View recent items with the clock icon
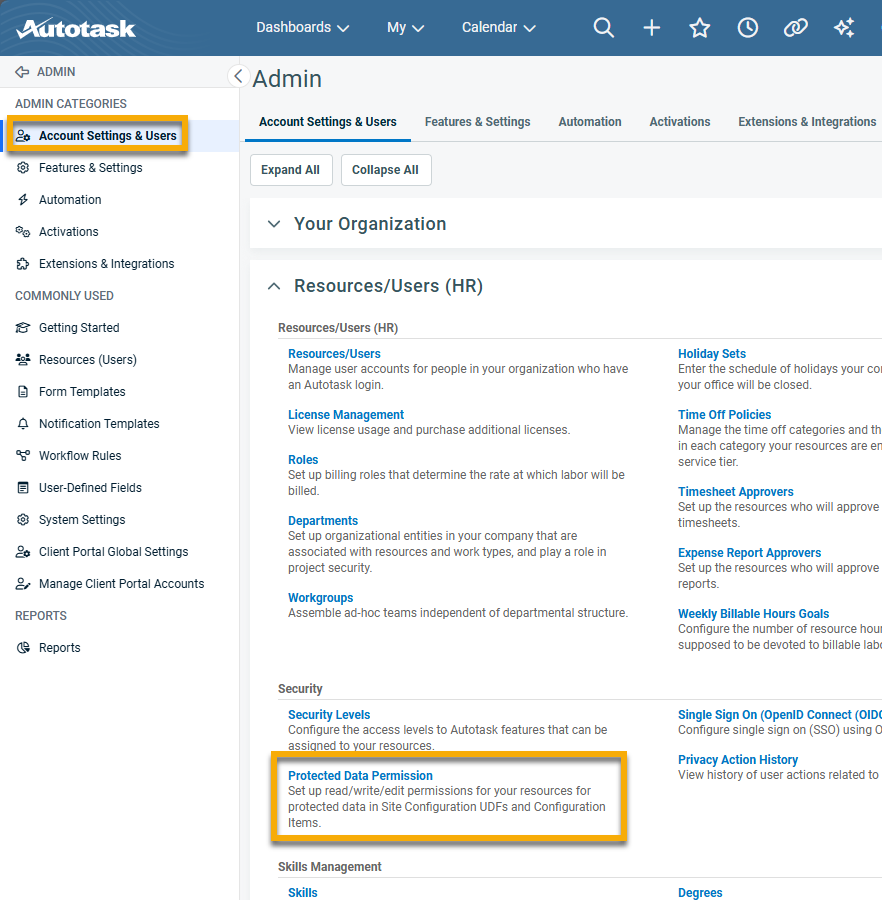882x900 pixels. pos(747,27)
